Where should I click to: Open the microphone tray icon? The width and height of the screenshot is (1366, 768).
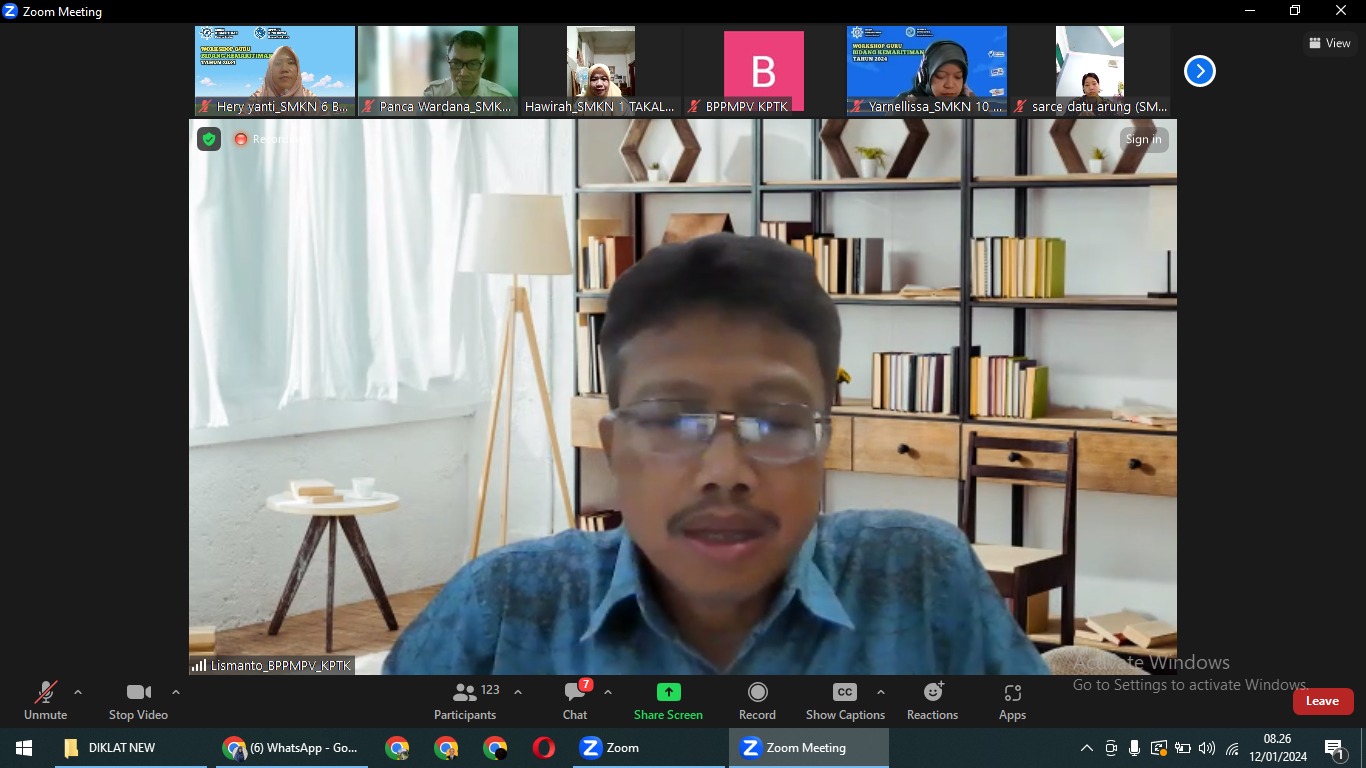[1134, 748]
